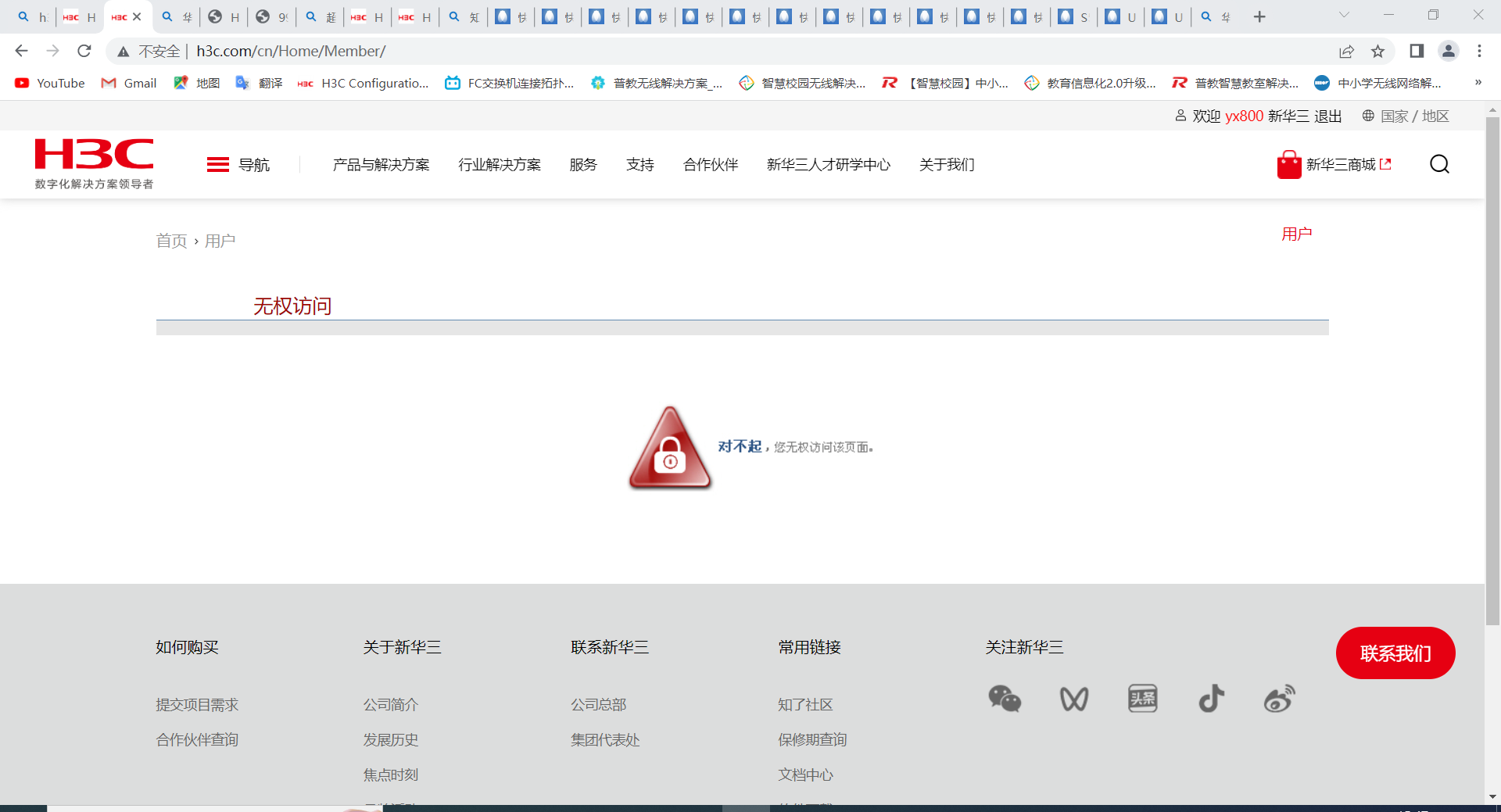This screenshot has height=812, width=1501.
Task: Open the 合作伙伴查询 footer link
Action: coord(197,740)
